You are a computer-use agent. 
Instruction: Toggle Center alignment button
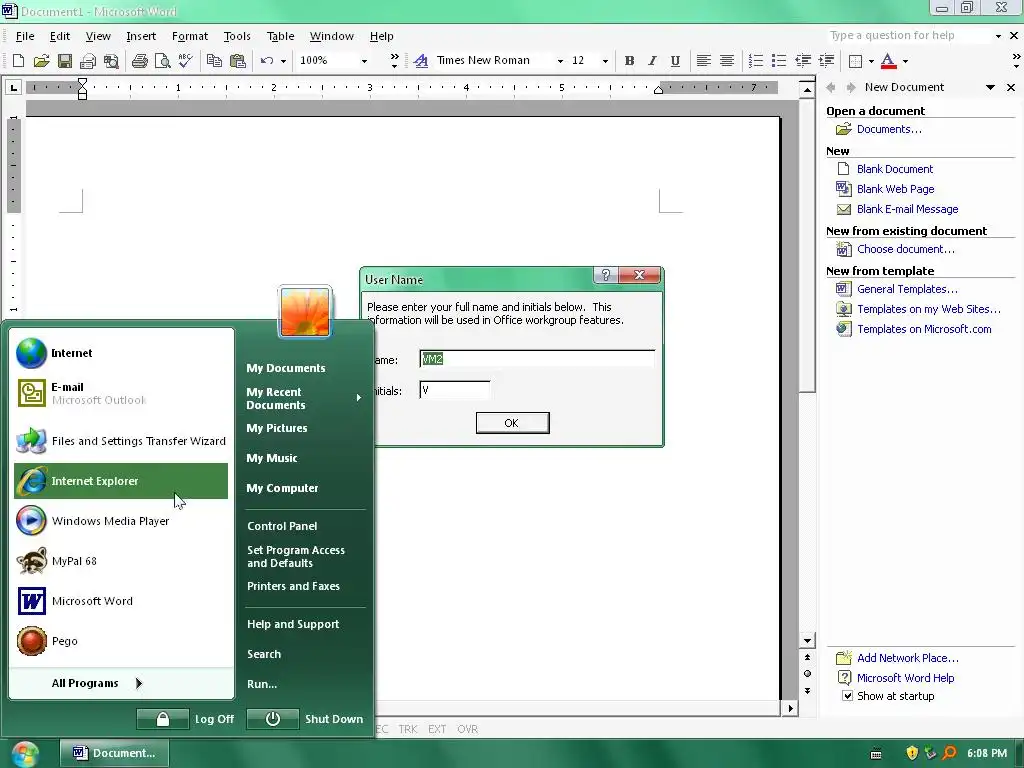point(726,61)
